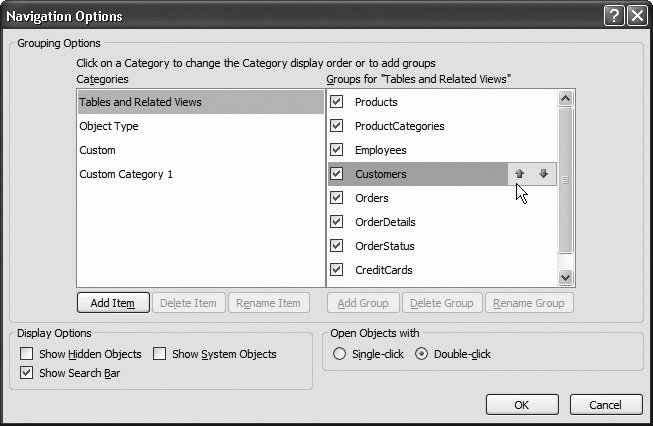Uncheck the Products group checkbox
653x426 pixels.
[x=337, y=102]
